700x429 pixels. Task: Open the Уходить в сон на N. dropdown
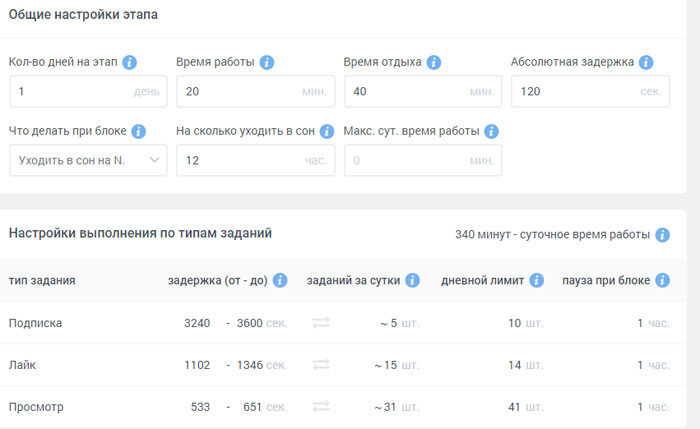[88, 160]
